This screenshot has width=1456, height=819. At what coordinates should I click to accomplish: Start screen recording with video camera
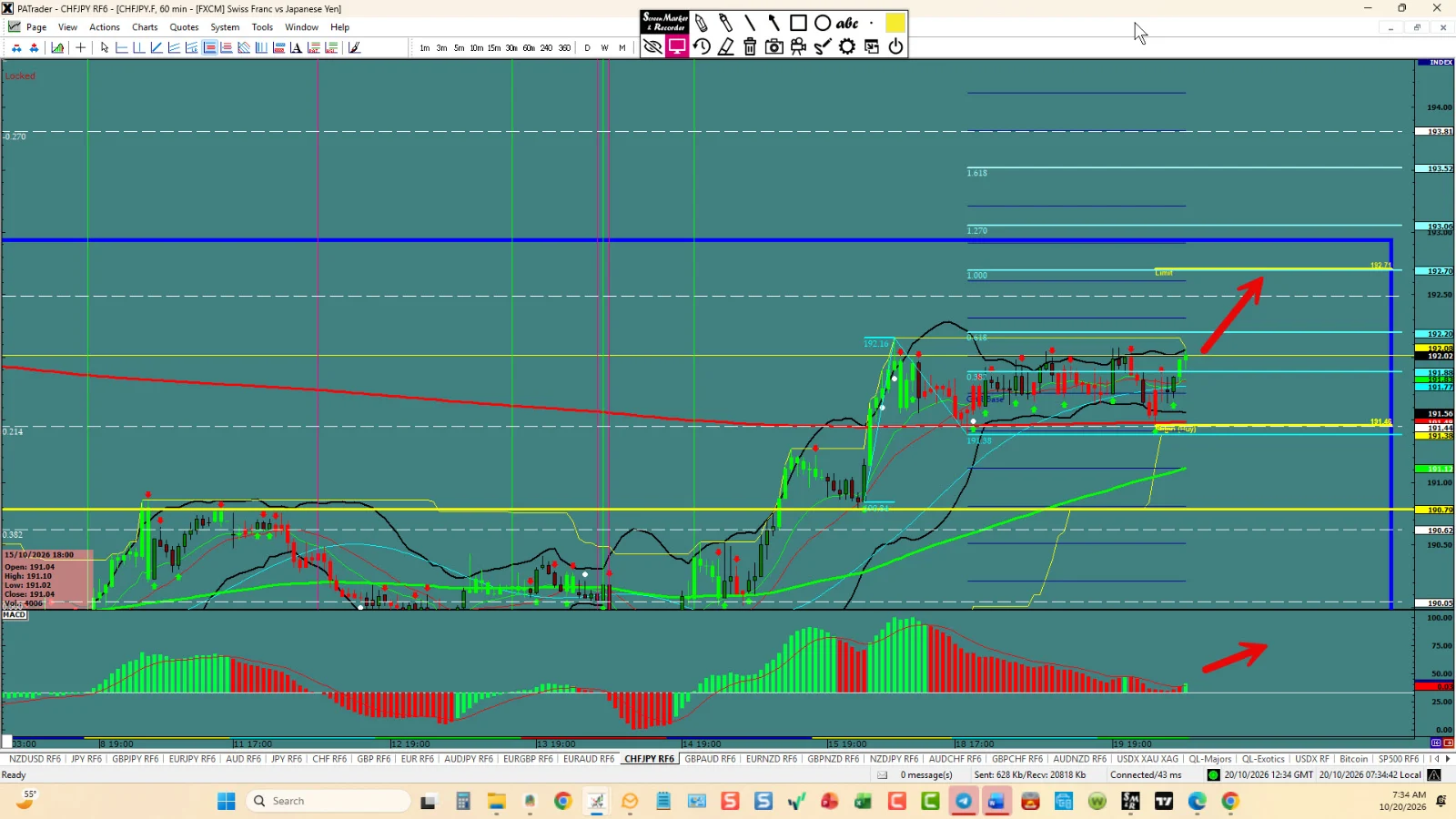(x=799, y=46)
